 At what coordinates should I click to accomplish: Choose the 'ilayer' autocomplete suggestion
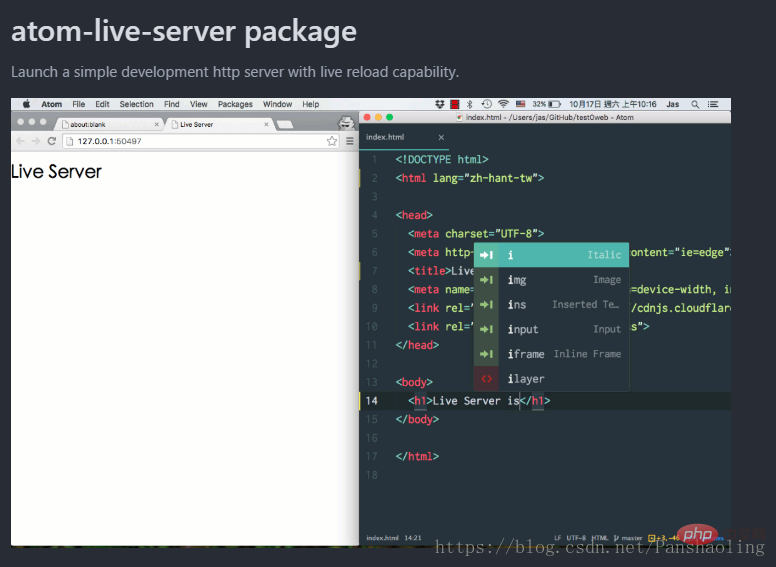(551, 378)
